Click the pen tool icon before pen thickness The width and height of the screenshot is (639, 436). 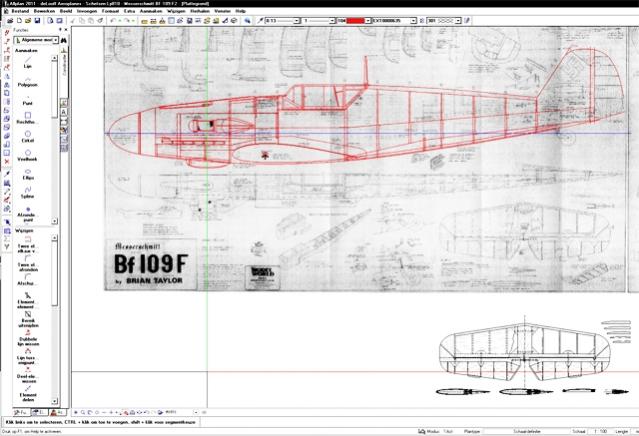(260, 20)
